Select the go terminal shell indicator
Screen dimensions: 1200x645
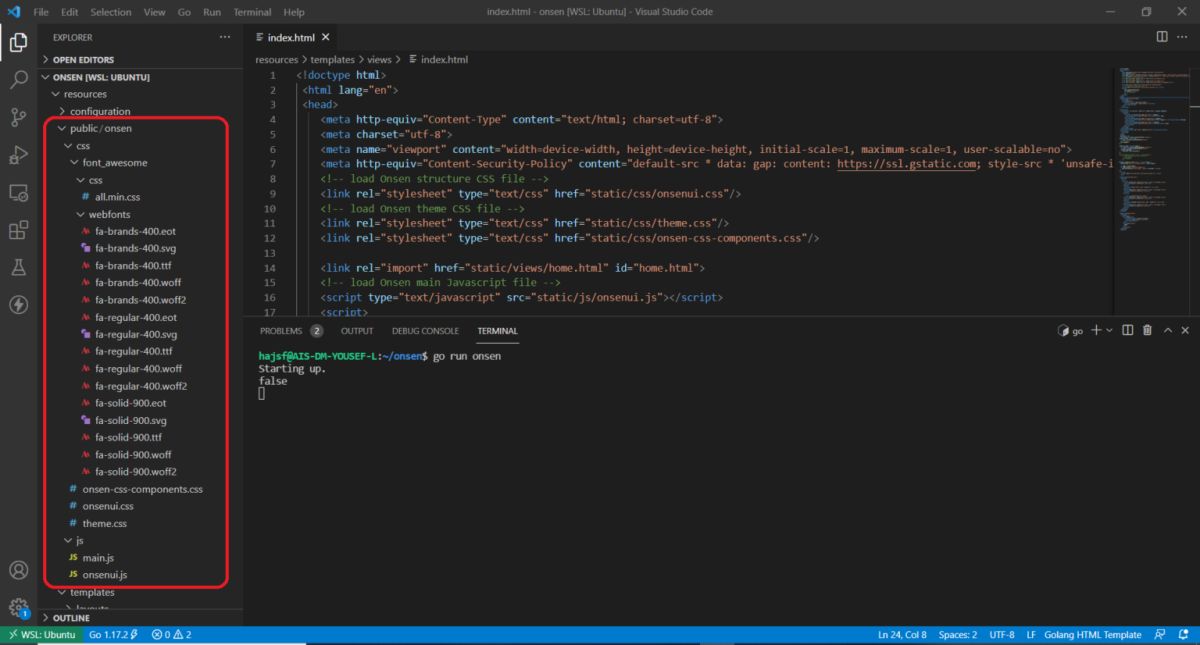(1071, 330)
